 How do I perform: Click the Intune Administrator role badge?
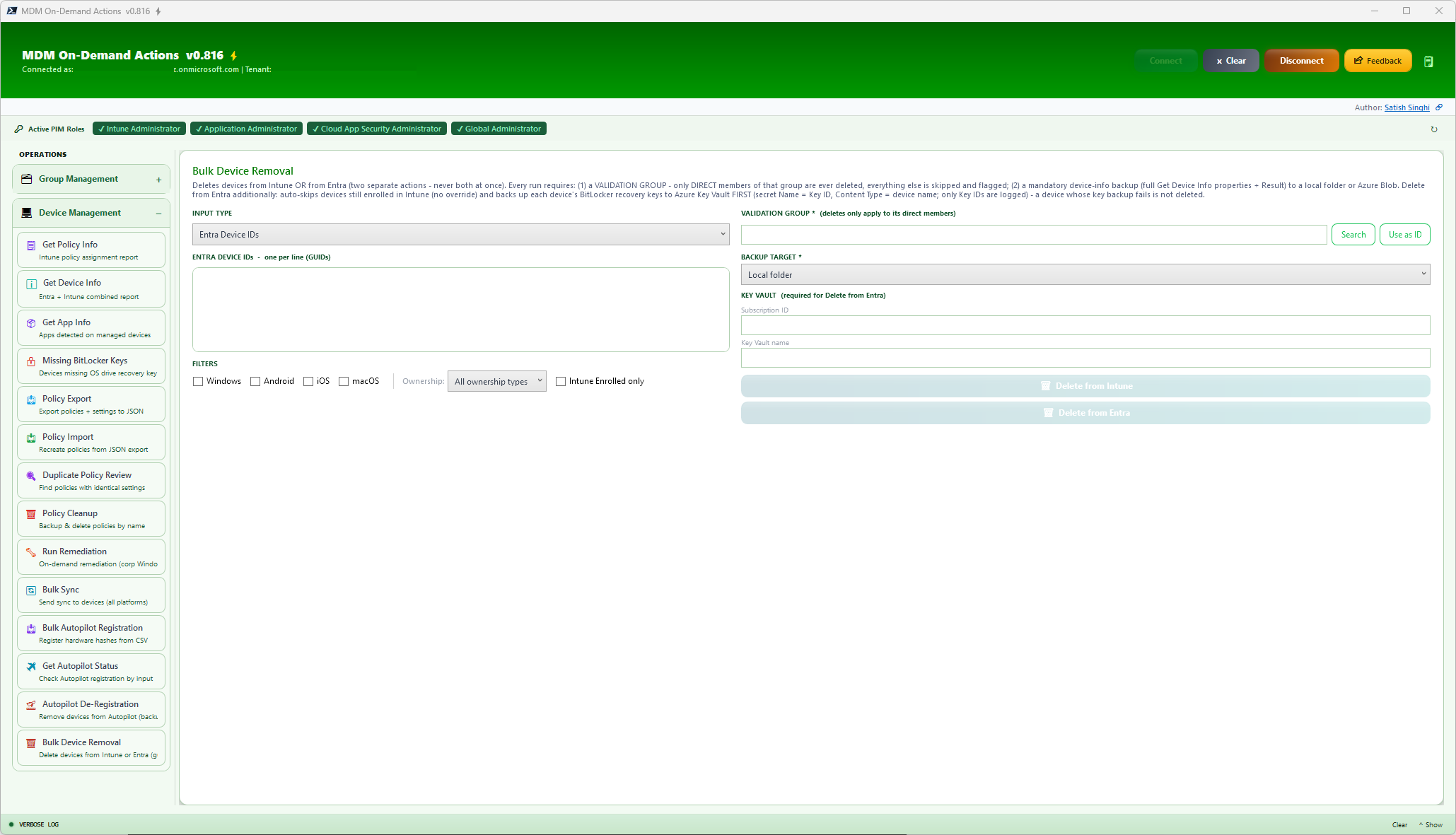click(x=139, y=129)
